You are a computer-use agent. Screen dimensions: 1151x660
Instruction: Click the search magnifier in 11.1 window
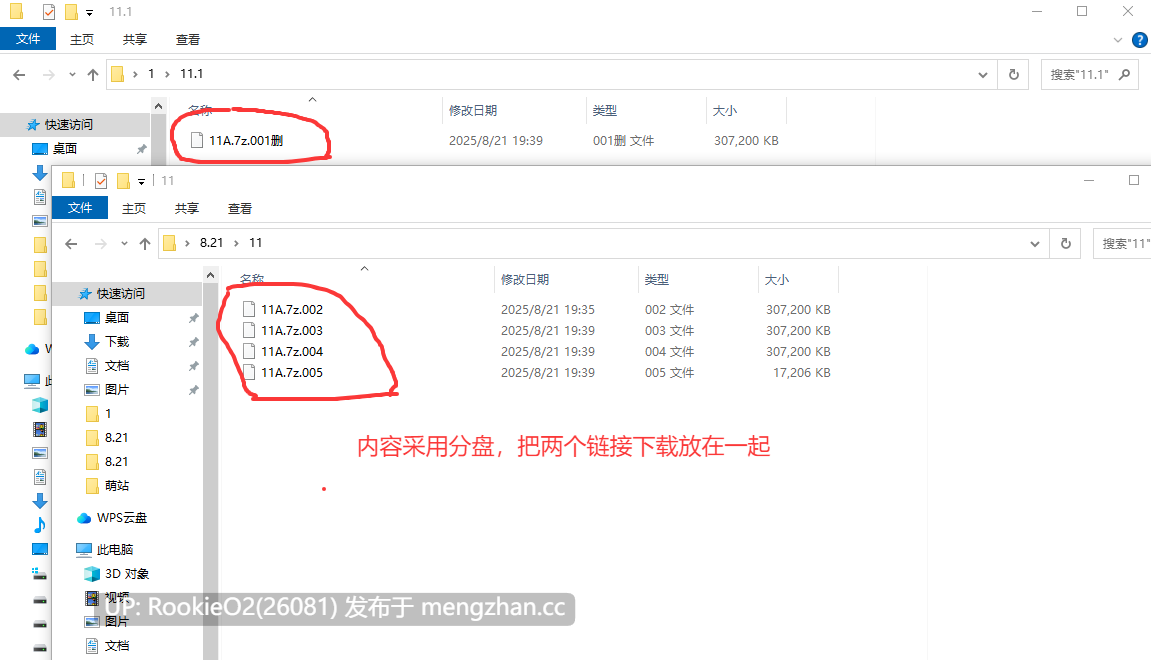coord(1124,74)
